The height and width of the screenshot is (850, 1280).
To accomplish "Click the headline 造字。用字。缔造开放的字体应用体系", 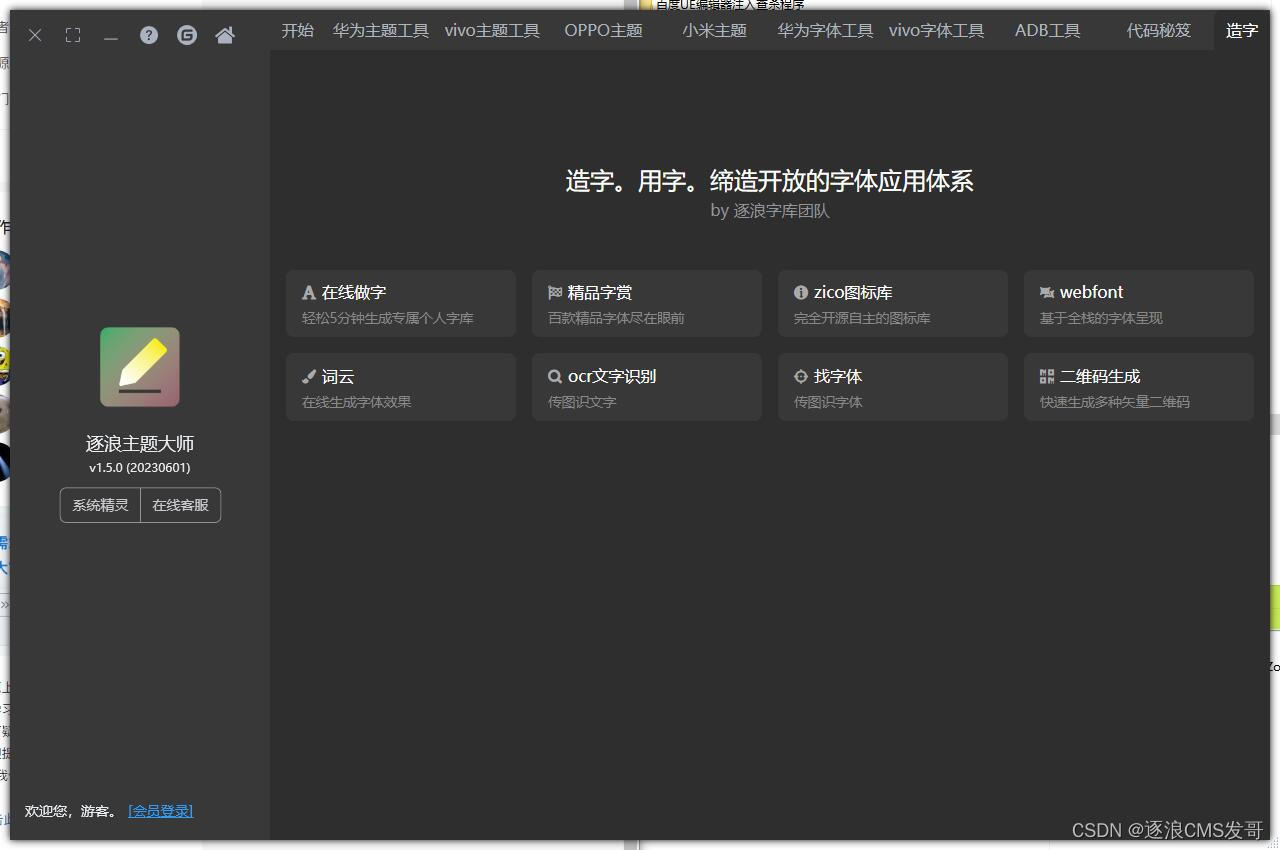I will pos(770,181).
